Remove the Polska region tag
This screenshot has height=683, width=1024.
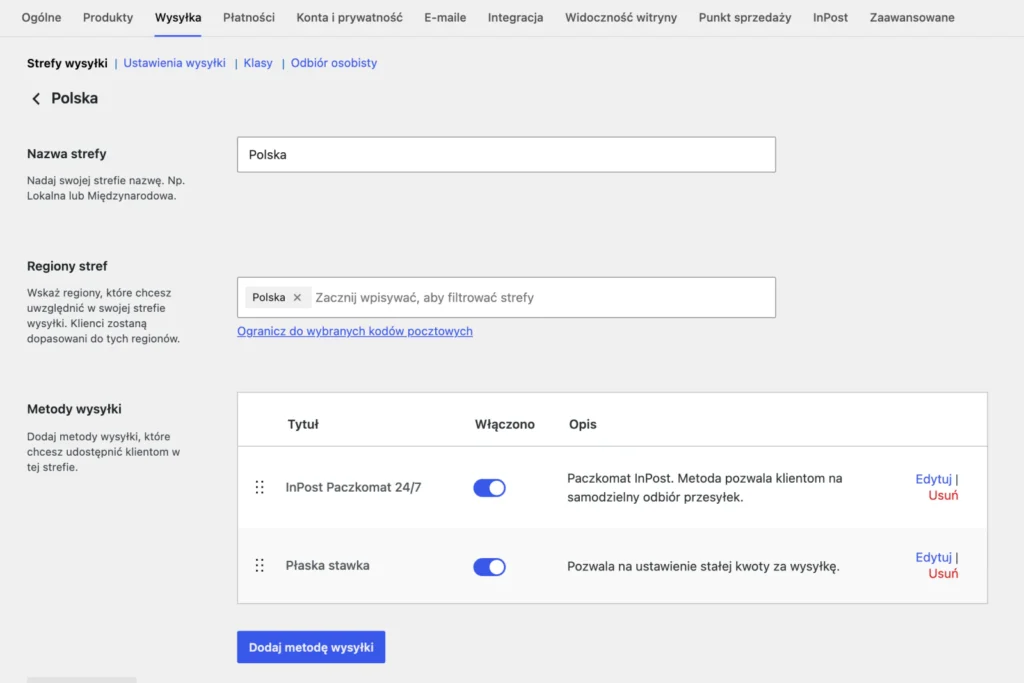click(297, 297)
